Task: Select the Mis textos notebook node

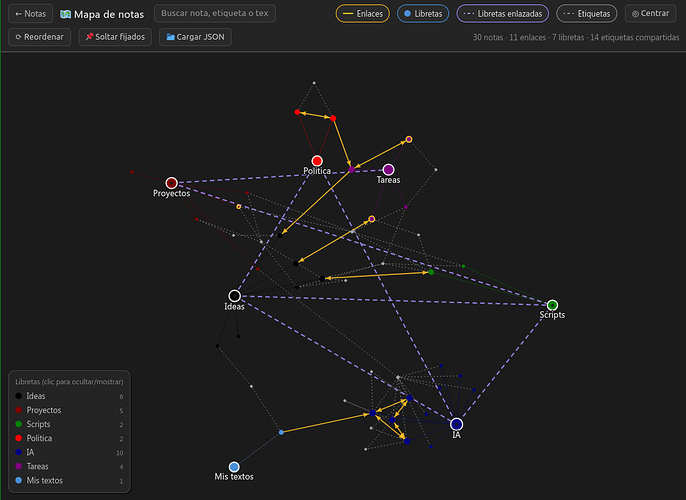Action: pyautogui.click(x=234, y=467)
